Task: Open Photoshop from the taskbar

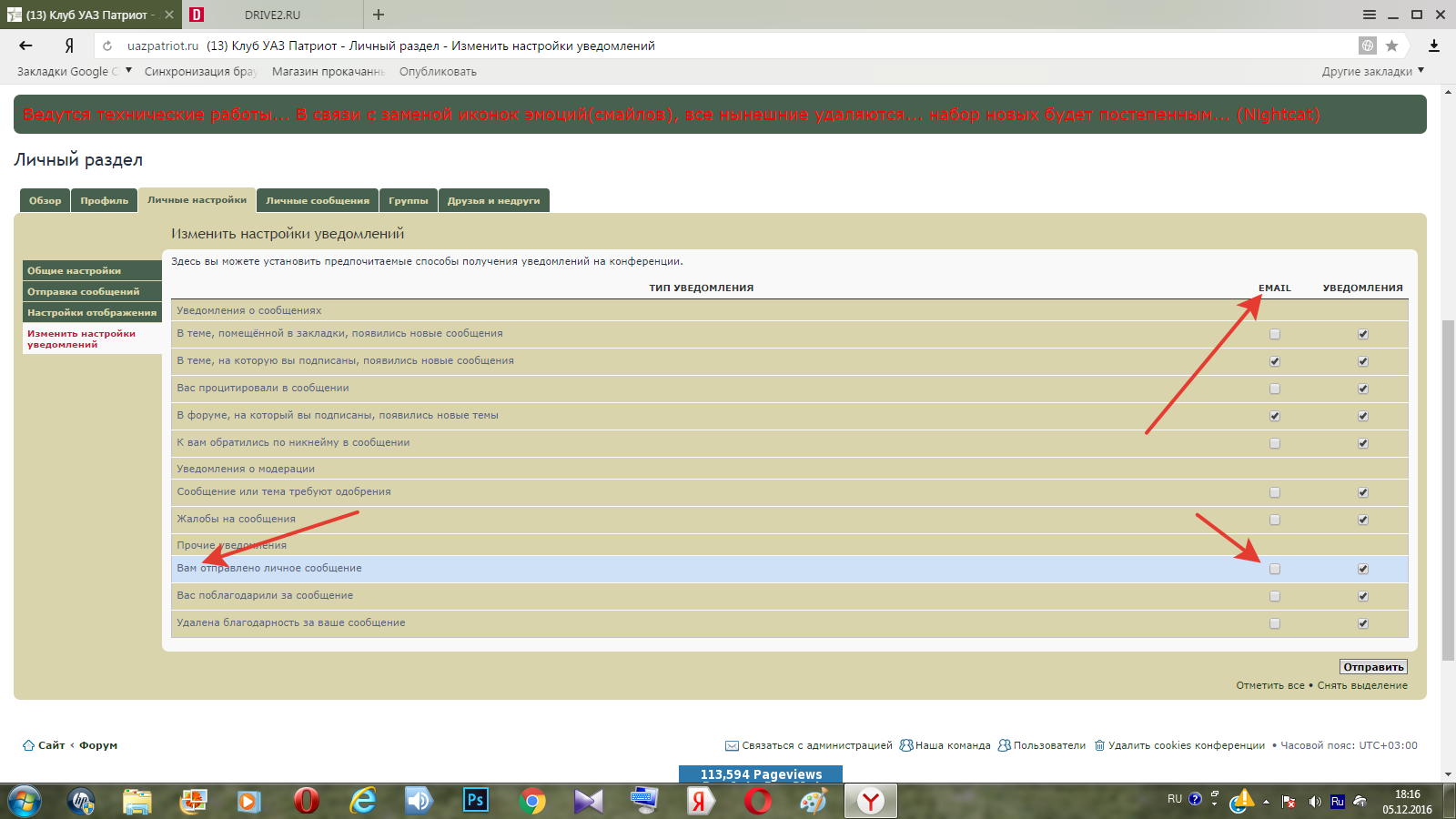Action: [x=475, y=800]
